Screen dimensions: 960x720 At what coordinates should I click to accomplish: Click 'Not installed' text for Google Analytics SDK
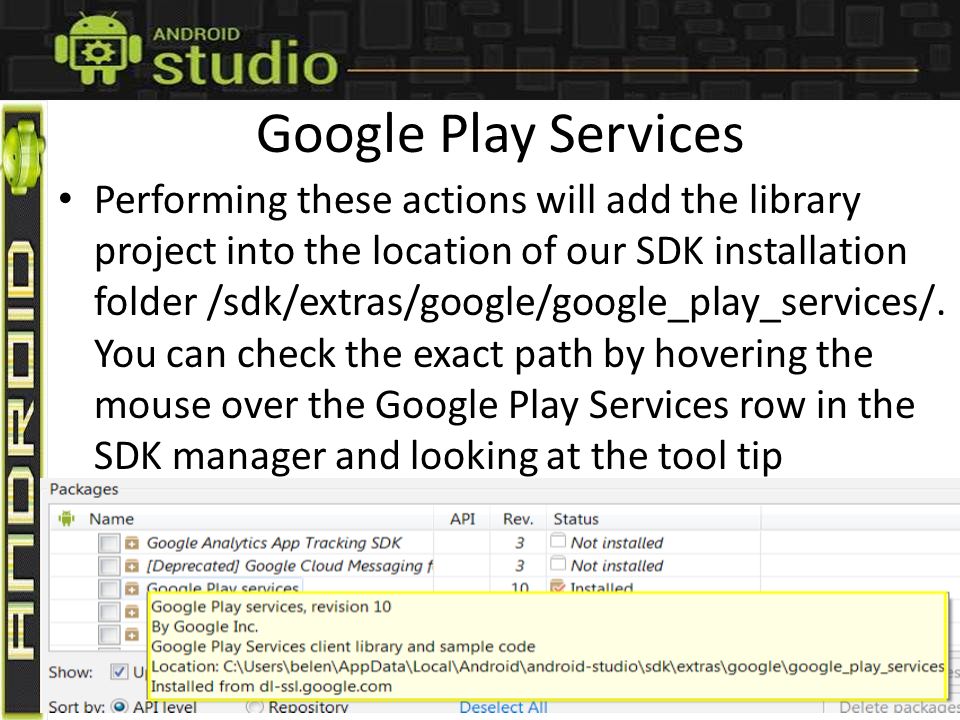coord(617,543)
